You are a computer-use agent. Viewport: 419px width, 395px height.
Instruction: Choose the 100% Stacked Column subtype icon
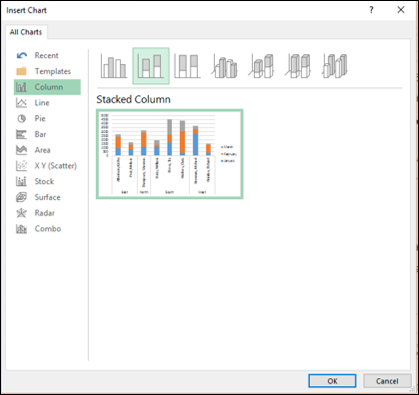[187, 66]
